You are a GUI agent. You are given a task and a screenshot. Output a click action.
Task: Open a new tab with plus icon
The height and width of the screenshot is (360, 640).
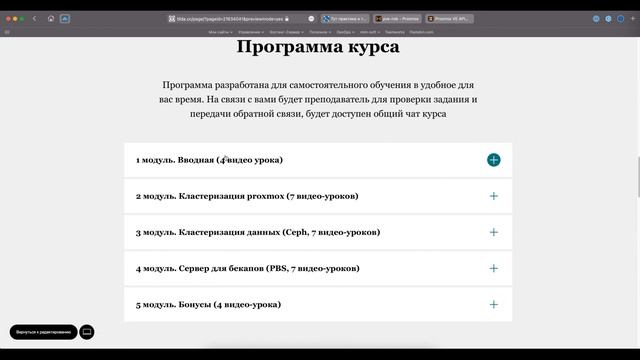633,18
